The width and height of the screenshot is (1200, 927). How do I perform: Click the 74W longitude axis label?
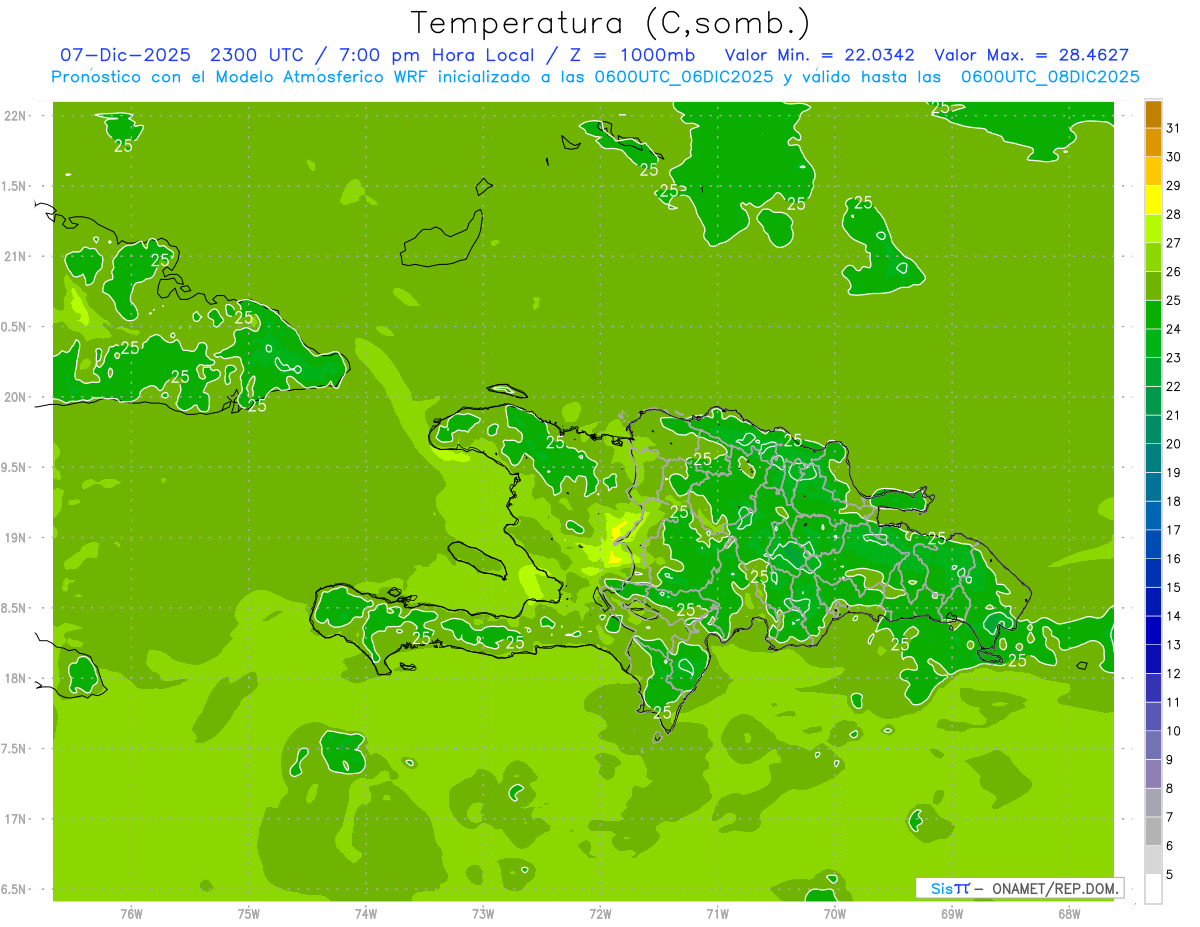coord(365,913)
